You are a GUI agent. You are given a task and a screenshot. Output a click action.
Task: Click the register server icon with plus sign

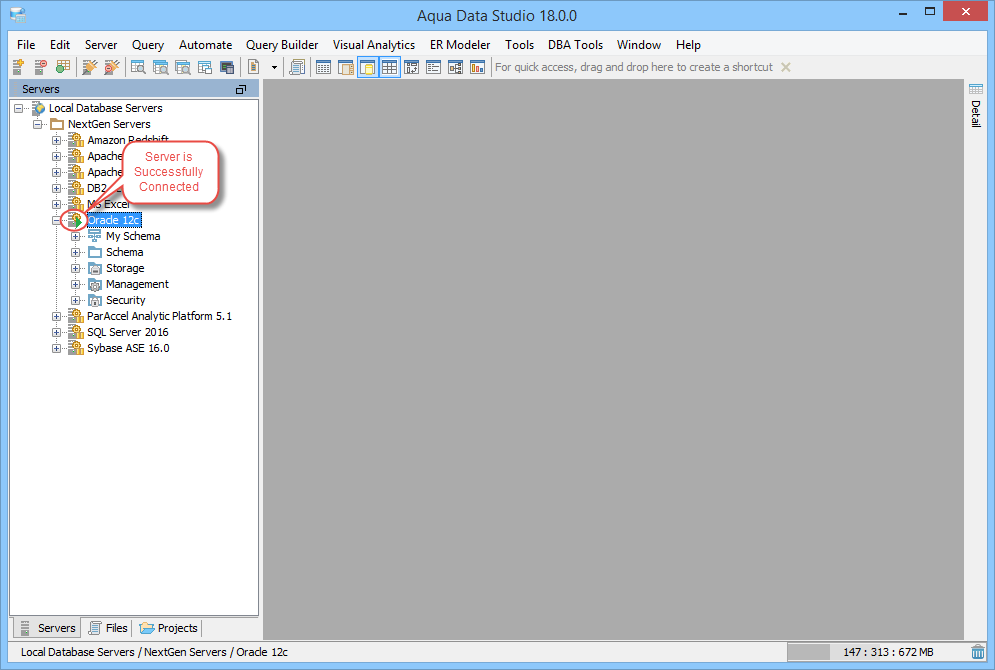[x=18, y=67]
